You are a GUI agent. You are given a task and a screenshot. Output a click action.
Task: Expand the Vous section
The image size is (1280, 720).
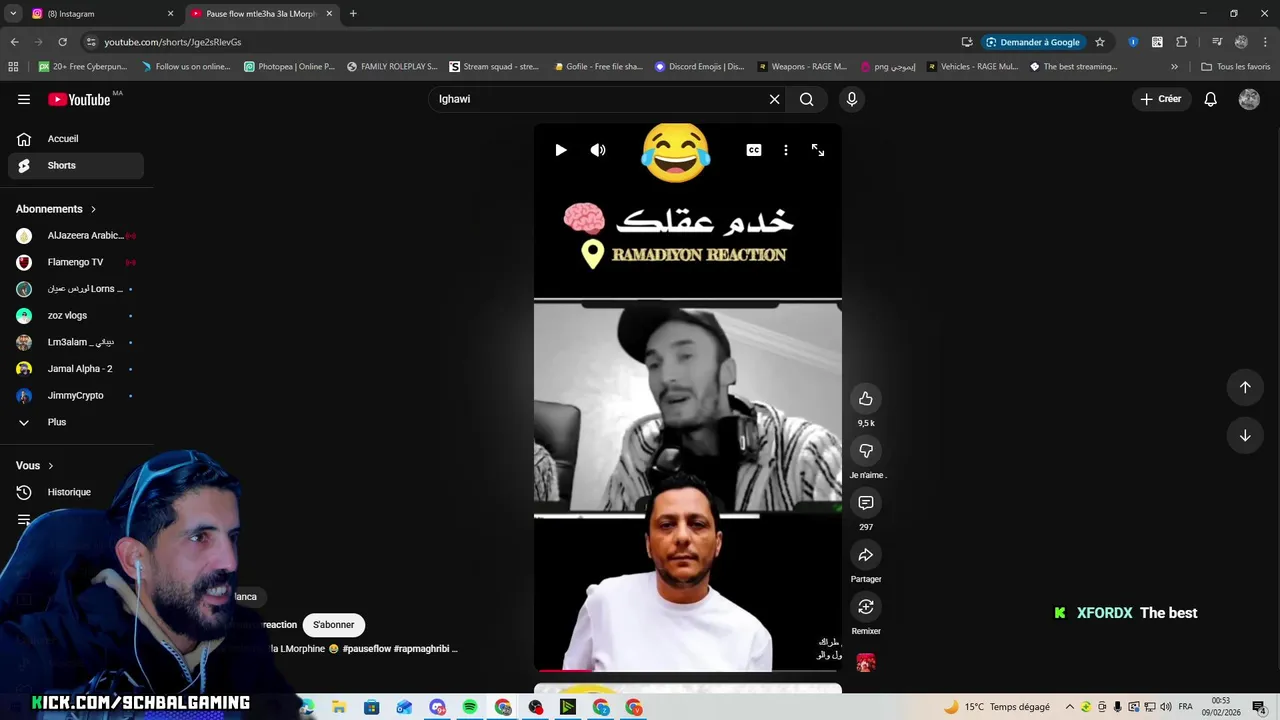[35, 466]
